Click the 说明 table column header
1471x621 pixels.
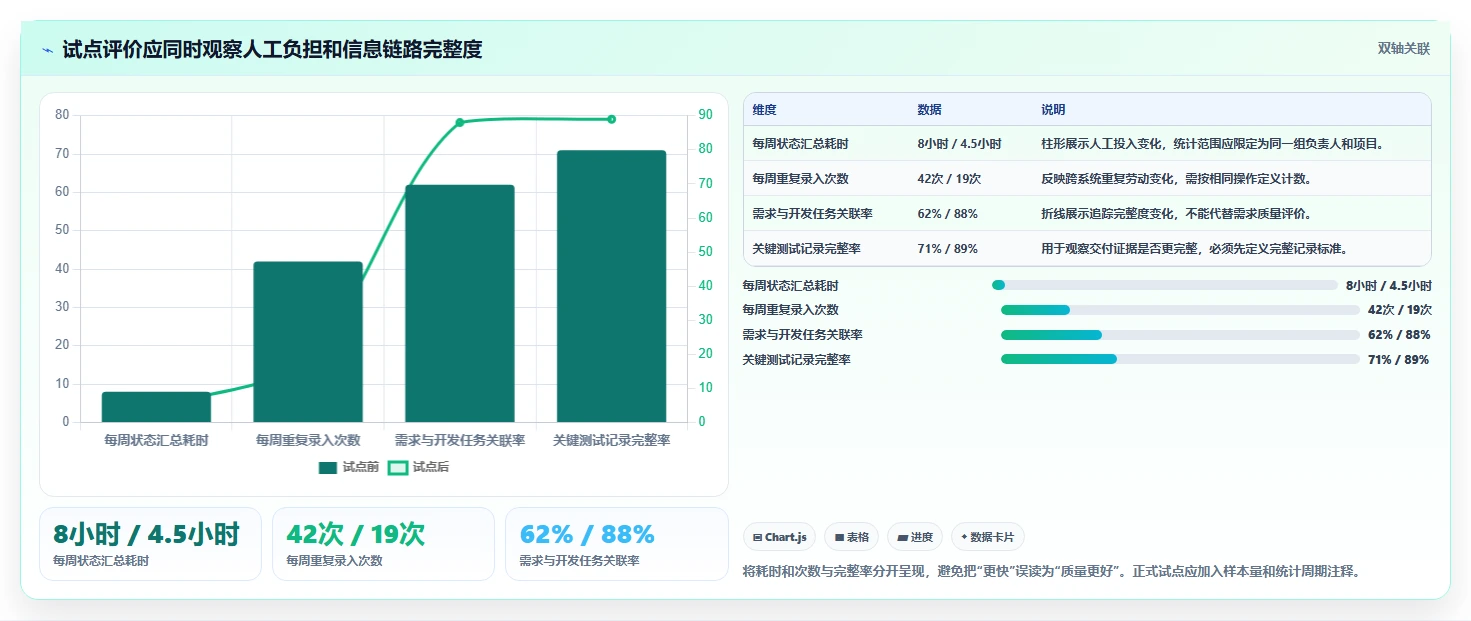point(1053,110)
